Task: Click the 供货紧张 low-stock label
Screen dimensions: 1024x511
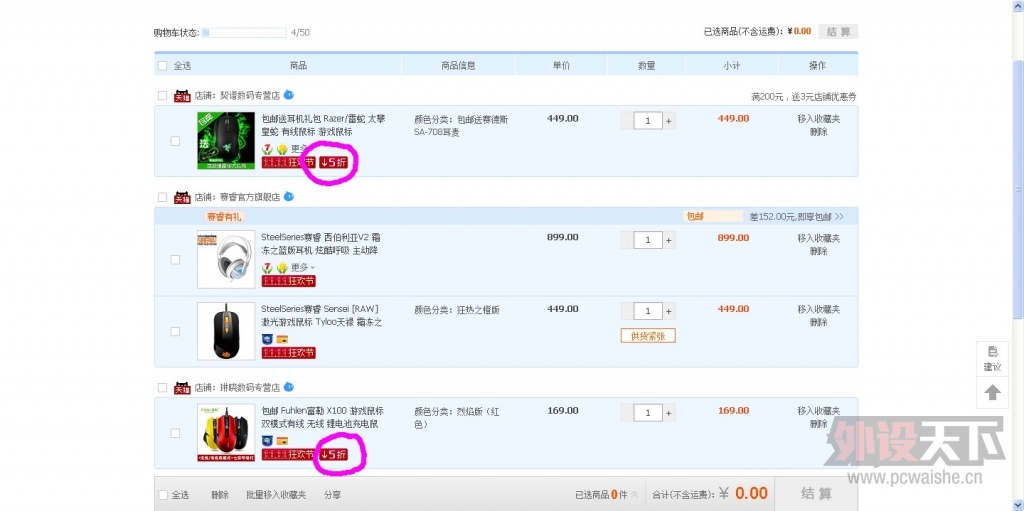Action: tap(648, 336)
